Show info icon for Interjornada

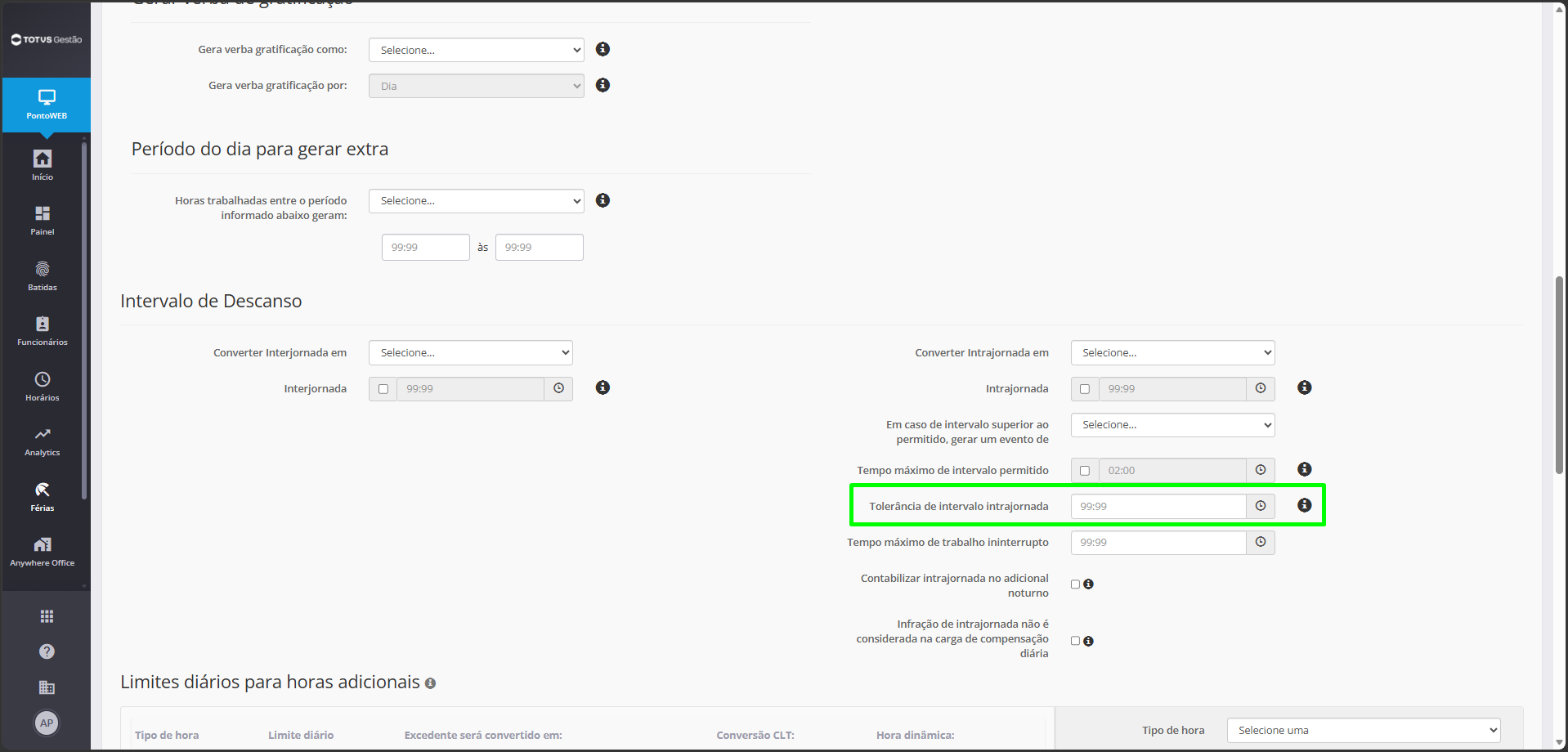tap(603, 387)
